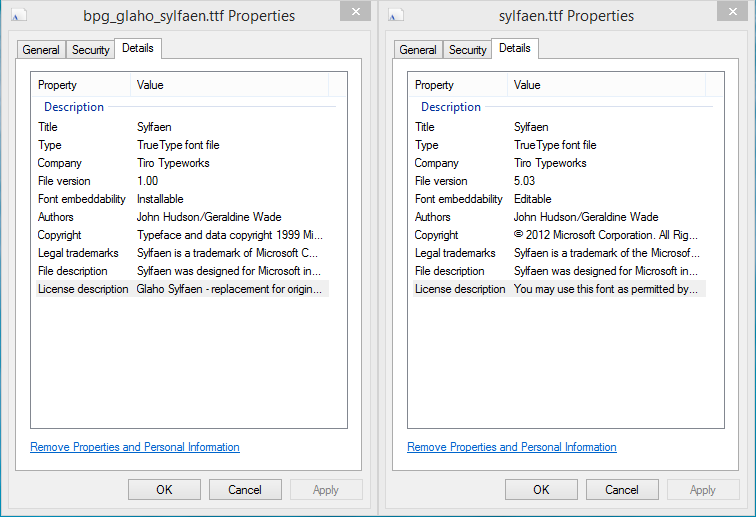This screenshot has width=756, height=517.
Task: Click the font file icon in bpg_glaho_sylfaen.ttf title bar
Action: pos(19,16)
